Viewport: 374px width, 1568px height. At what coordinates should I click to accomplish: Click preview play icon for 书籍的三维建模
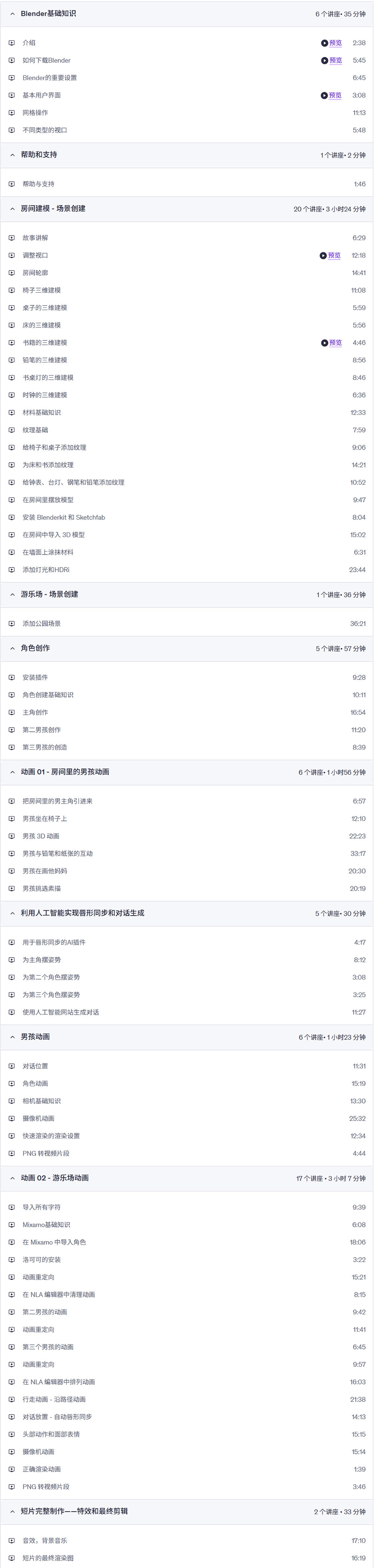coord(324,343)
